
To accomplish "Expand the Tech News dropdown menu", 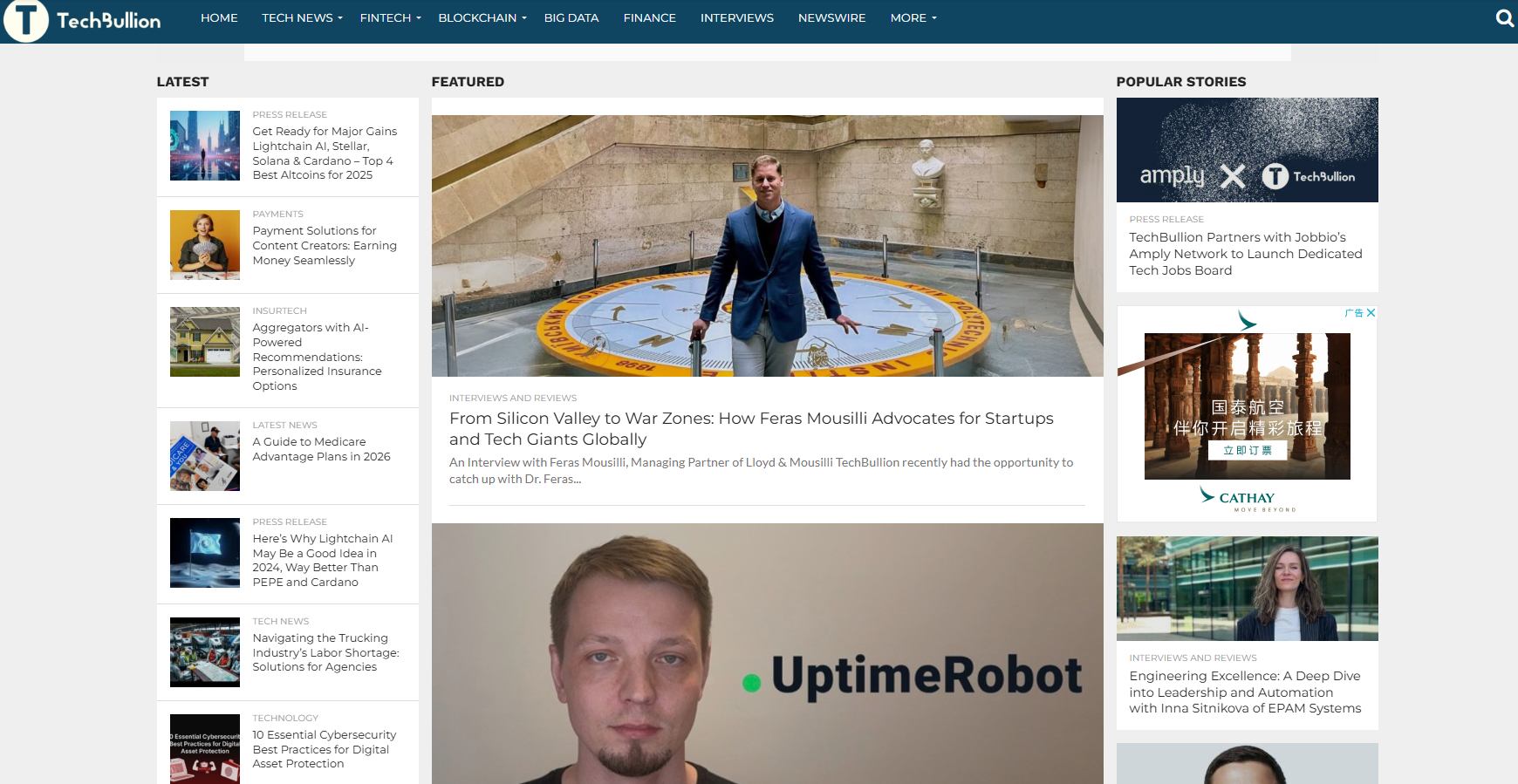I will [x=302, y=18].
